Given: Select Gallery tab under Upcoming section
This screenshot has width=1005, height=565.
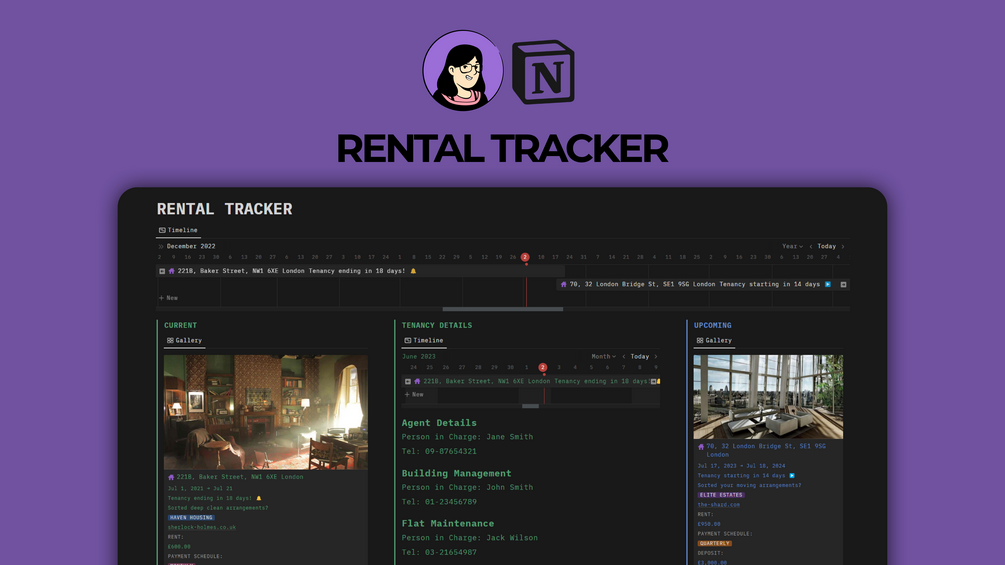Looking at the screenshot, I should coord(714,341).
